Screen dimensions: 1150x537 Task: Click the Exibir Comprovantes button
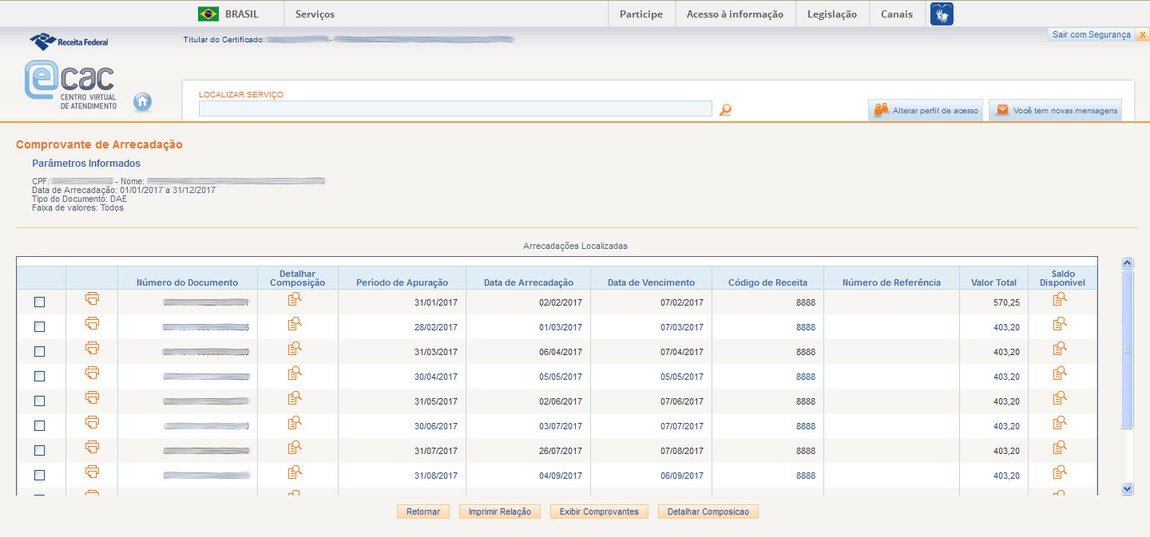point(599,512)
